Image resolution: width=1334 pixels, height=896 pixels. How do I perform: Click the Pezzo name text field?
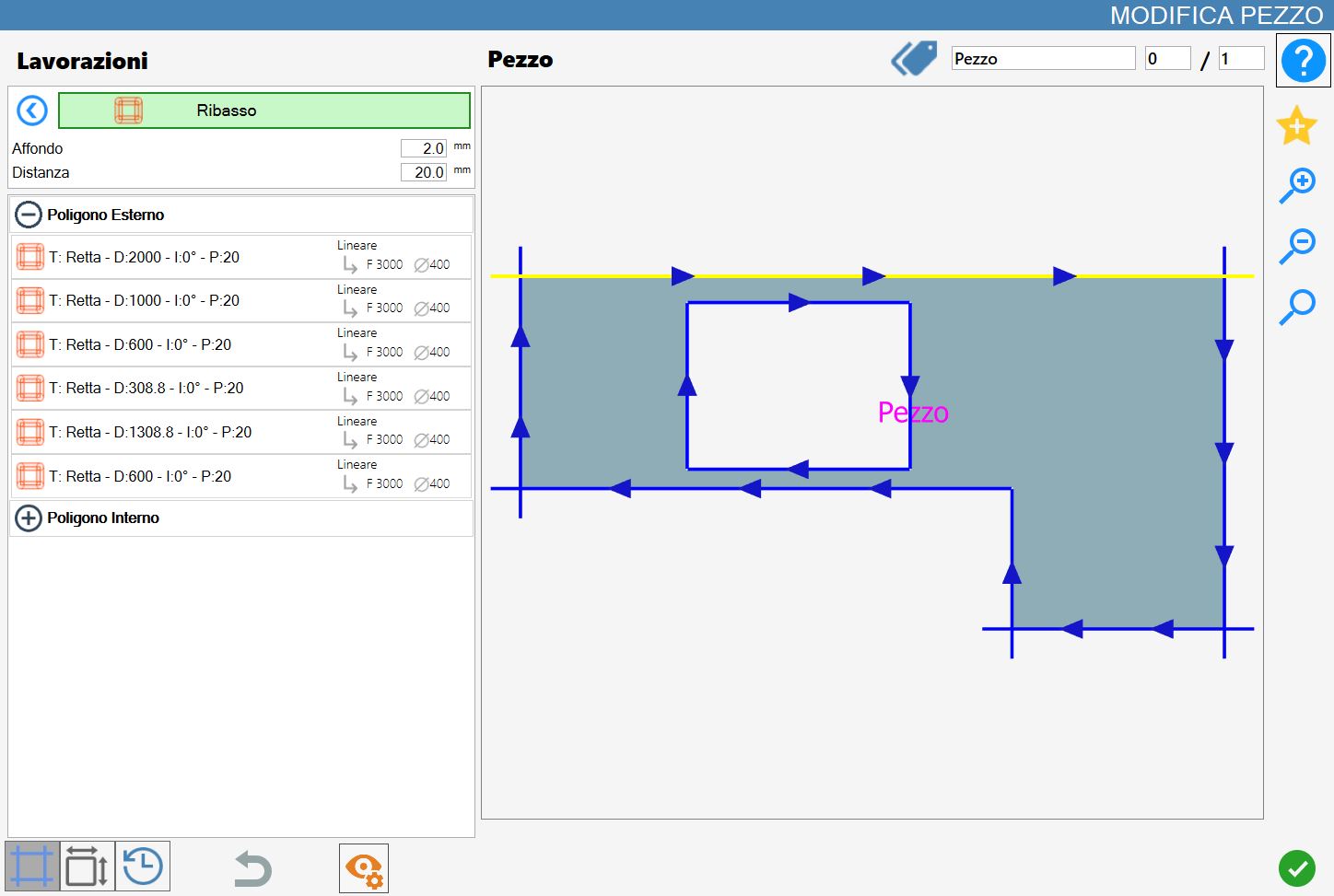click(1043, 58)
